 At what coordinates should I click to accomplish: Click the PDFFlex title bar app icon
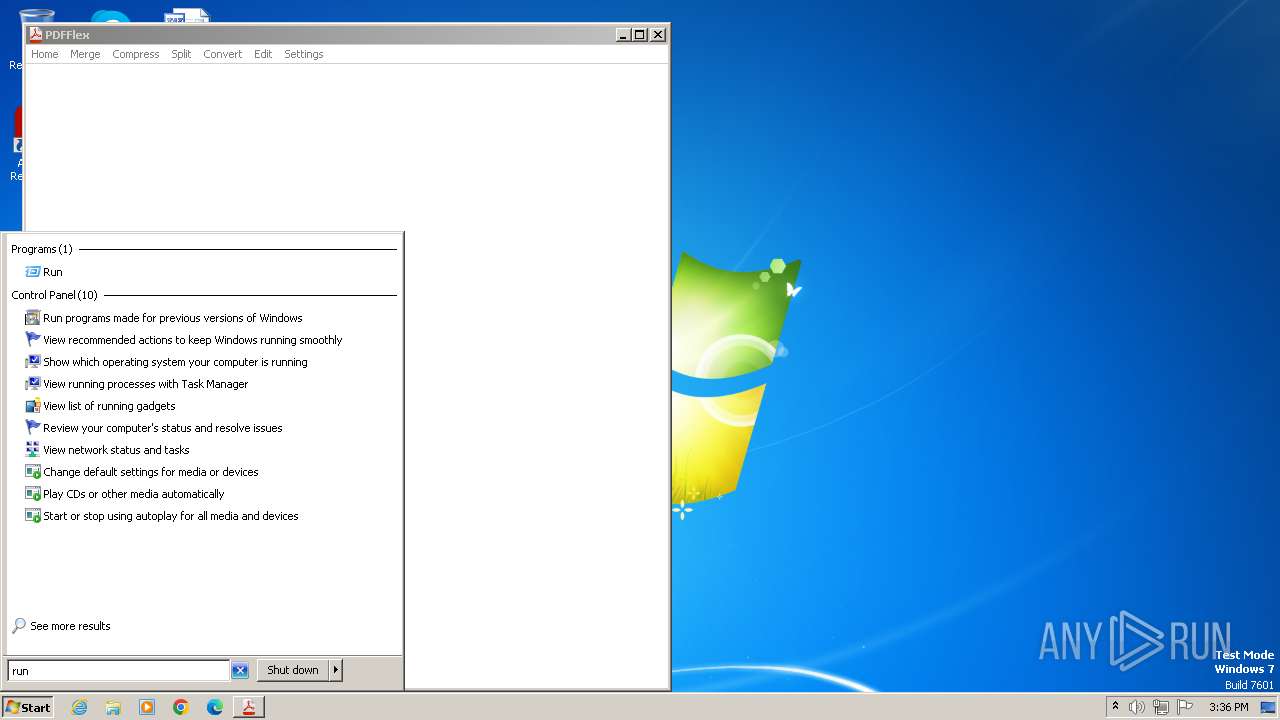(35, 34)
